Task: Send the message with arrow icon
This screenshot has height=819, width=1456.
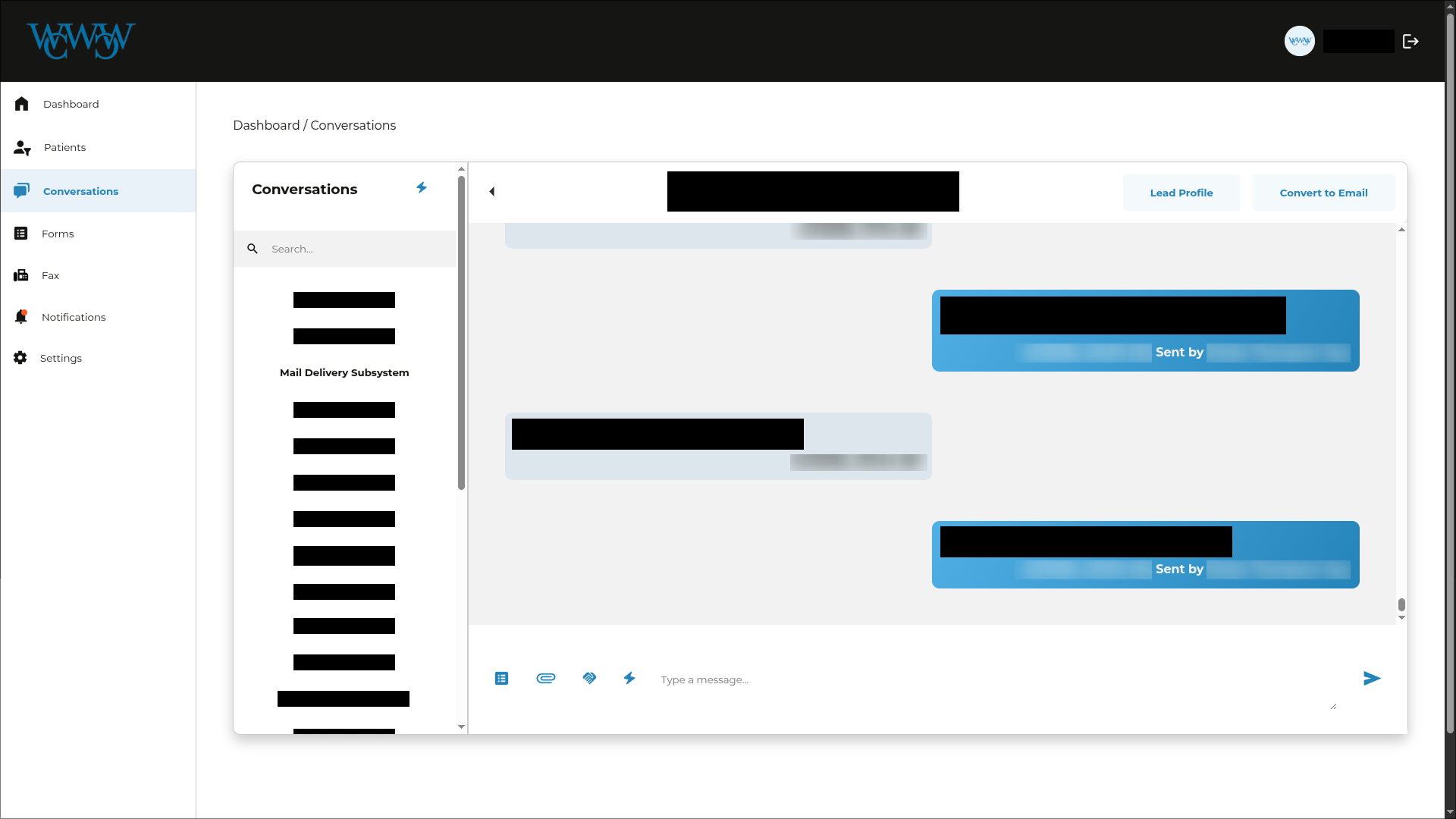Action: 1371,679
